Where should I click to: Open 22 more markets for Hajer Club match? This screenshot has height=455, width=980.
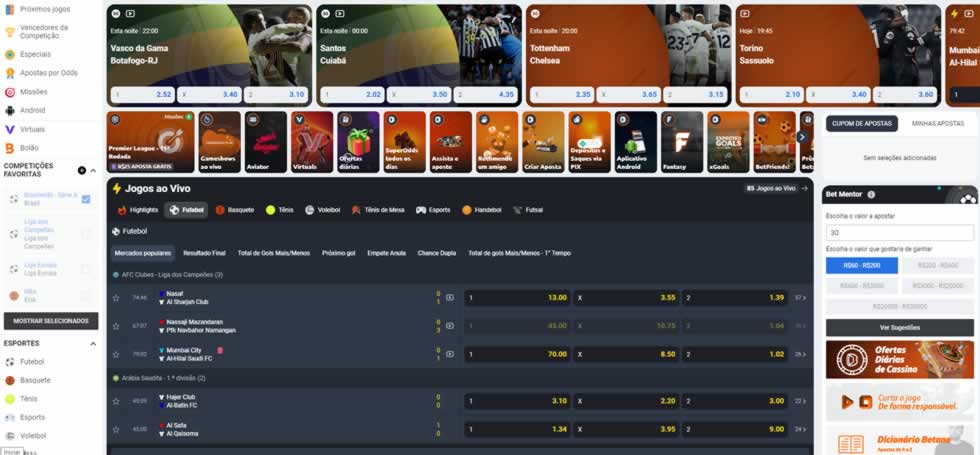[x=800, y=401]
